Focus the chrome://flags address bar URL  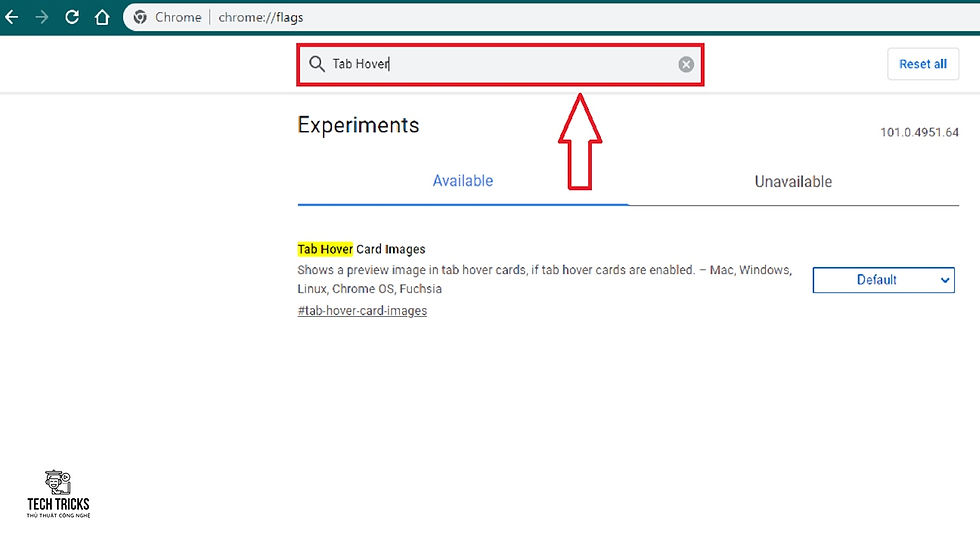[x=261, y=17]
